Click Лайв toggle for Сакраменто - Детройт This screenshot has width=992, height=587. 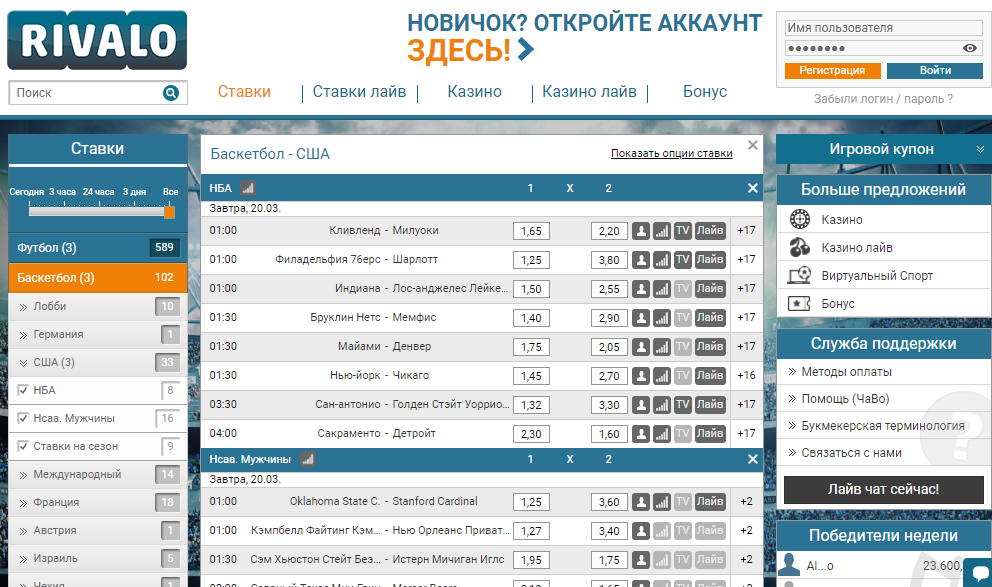pos(710,435)
